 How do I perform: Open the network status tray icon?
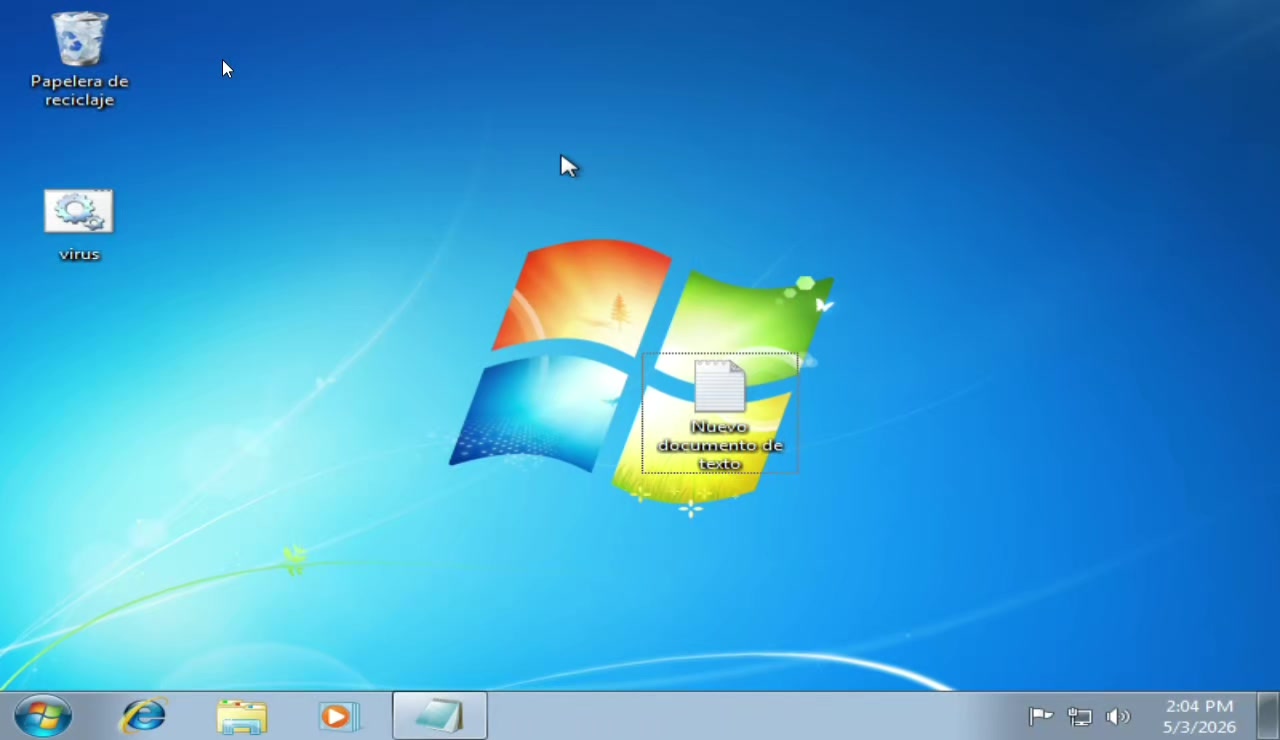(1080, 716)
